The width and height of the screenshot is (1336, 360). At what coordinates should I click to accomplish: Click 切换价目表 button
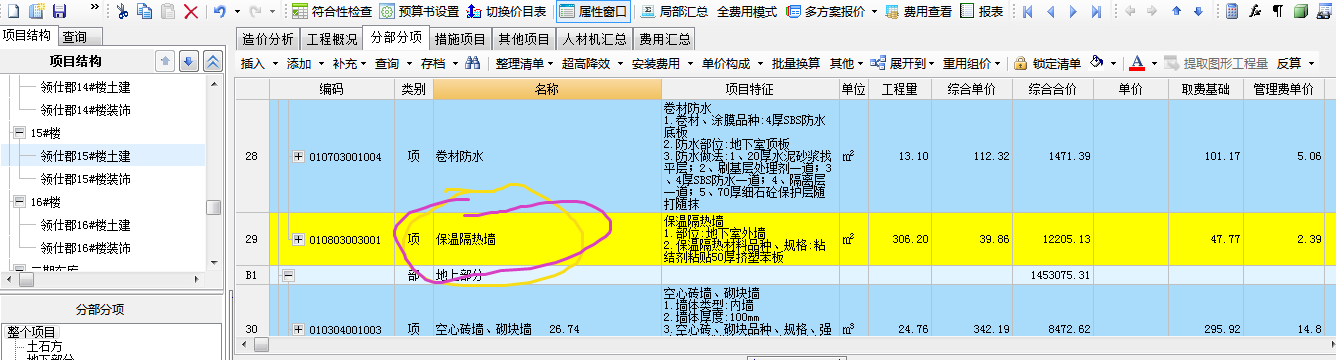click(506, 12)
